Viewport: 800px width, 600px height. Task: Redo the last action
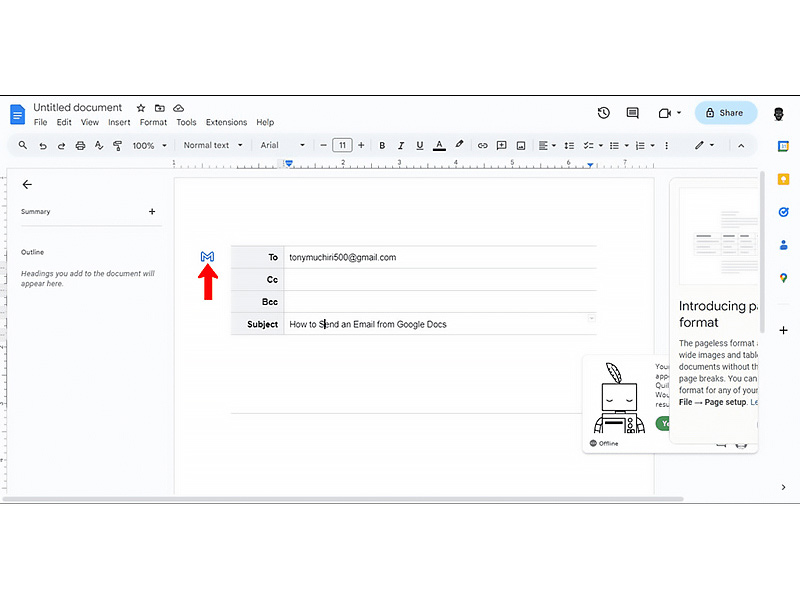pos(61,146)
